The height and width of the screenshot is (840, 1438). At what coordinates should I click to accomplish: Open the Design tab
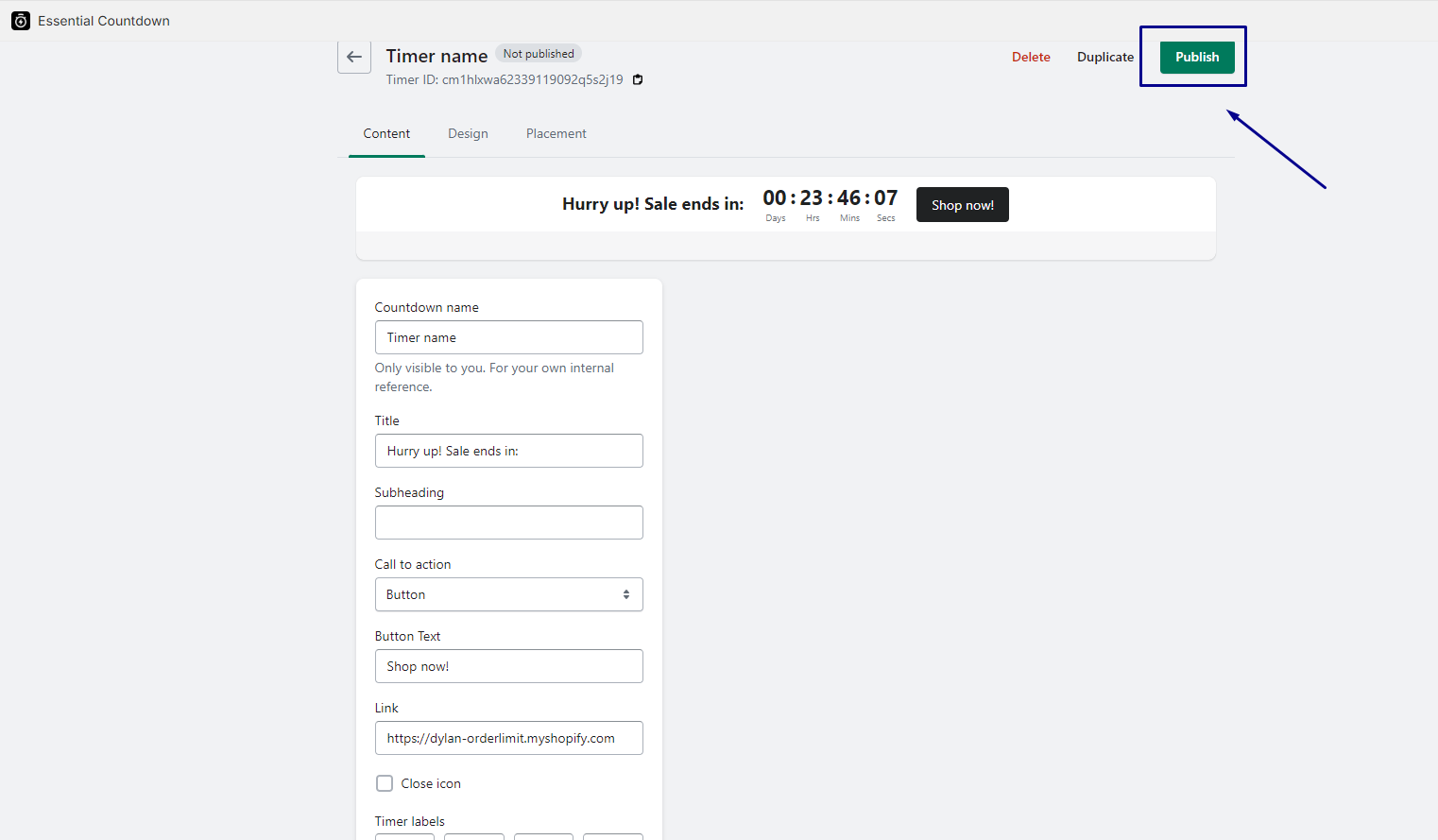point(468,133)
